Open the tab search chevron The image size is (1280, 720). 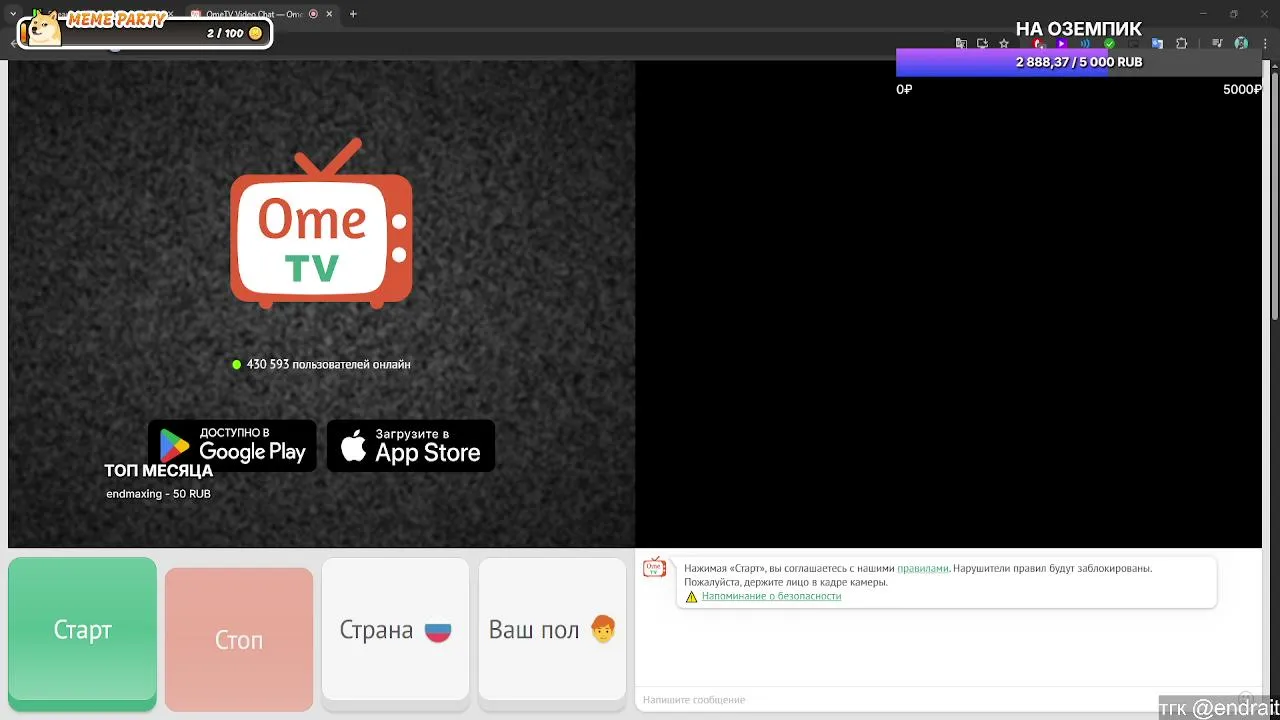click(13, 14)
